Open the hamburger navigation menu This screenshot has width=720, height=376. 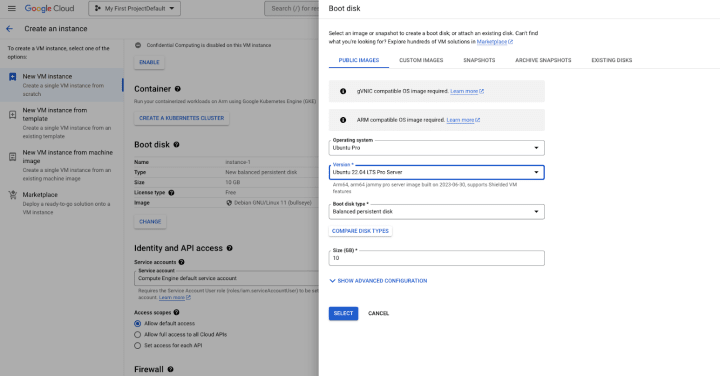click(11, 8)
